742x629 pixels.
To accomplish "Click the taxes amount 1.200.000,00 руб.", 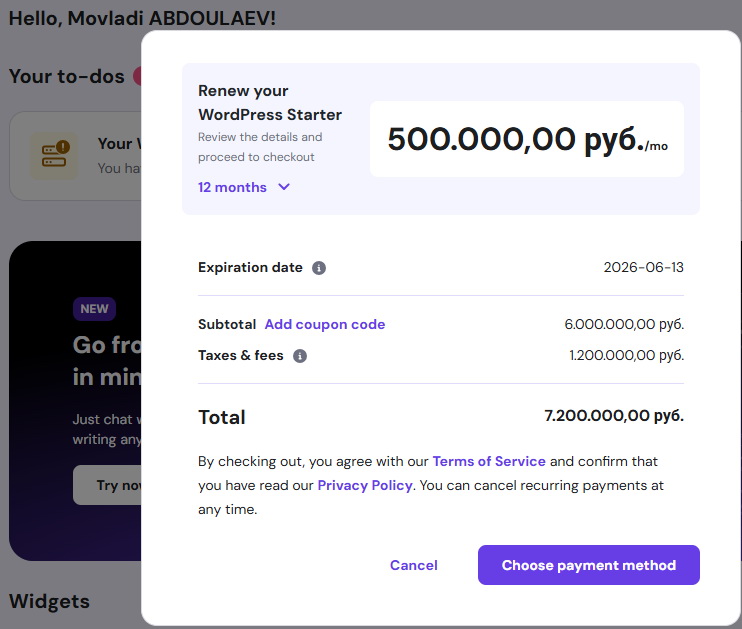I will [x=626, y=356].
